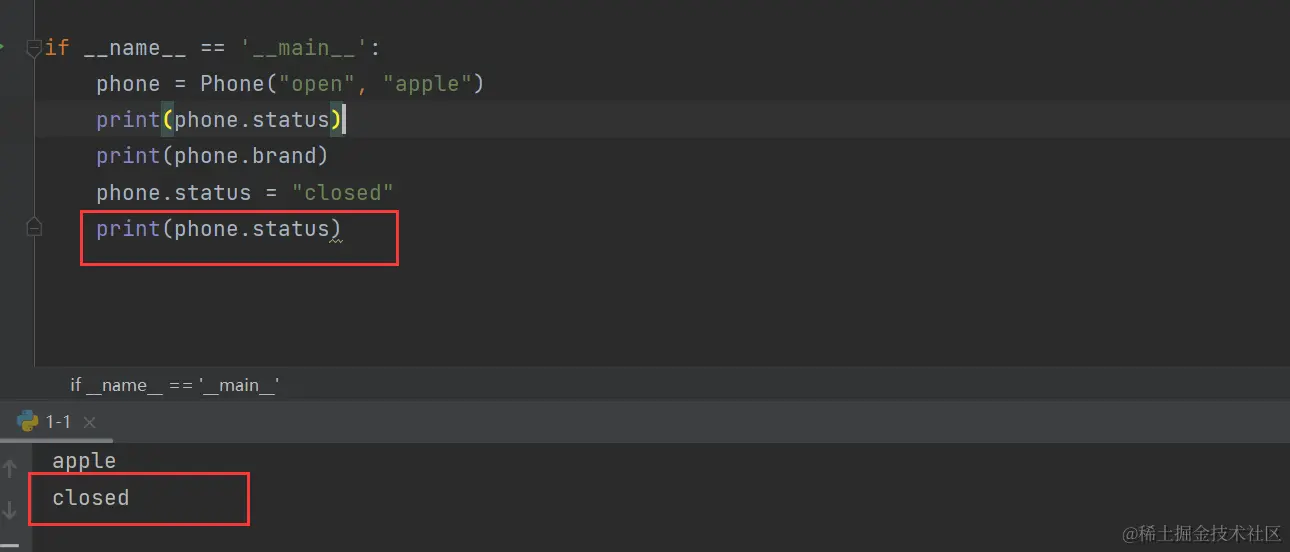
Task: Close the 1-1 run tab
Action: point(89,423)
